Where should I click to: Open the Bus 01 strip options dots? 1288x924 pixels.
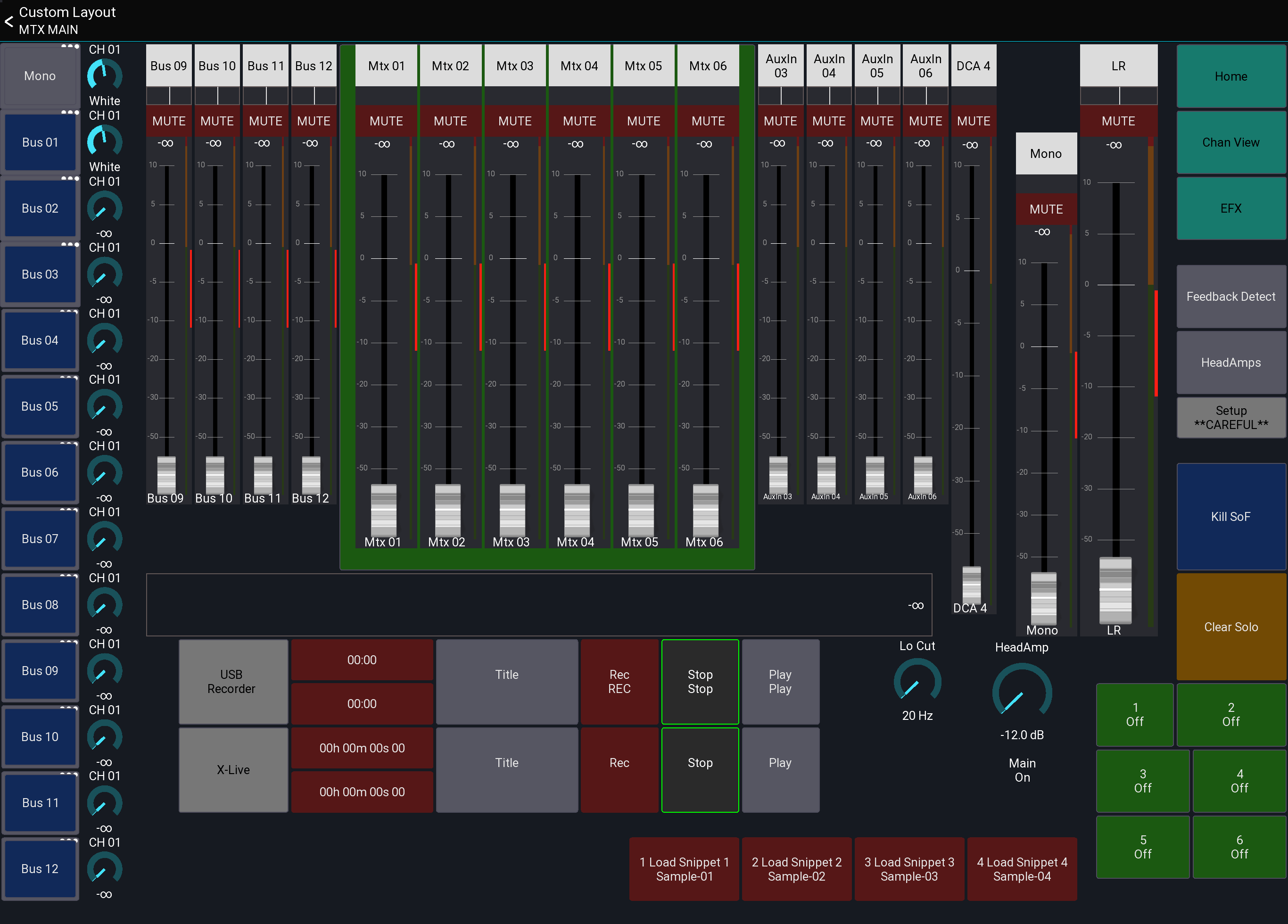point(70,113)
